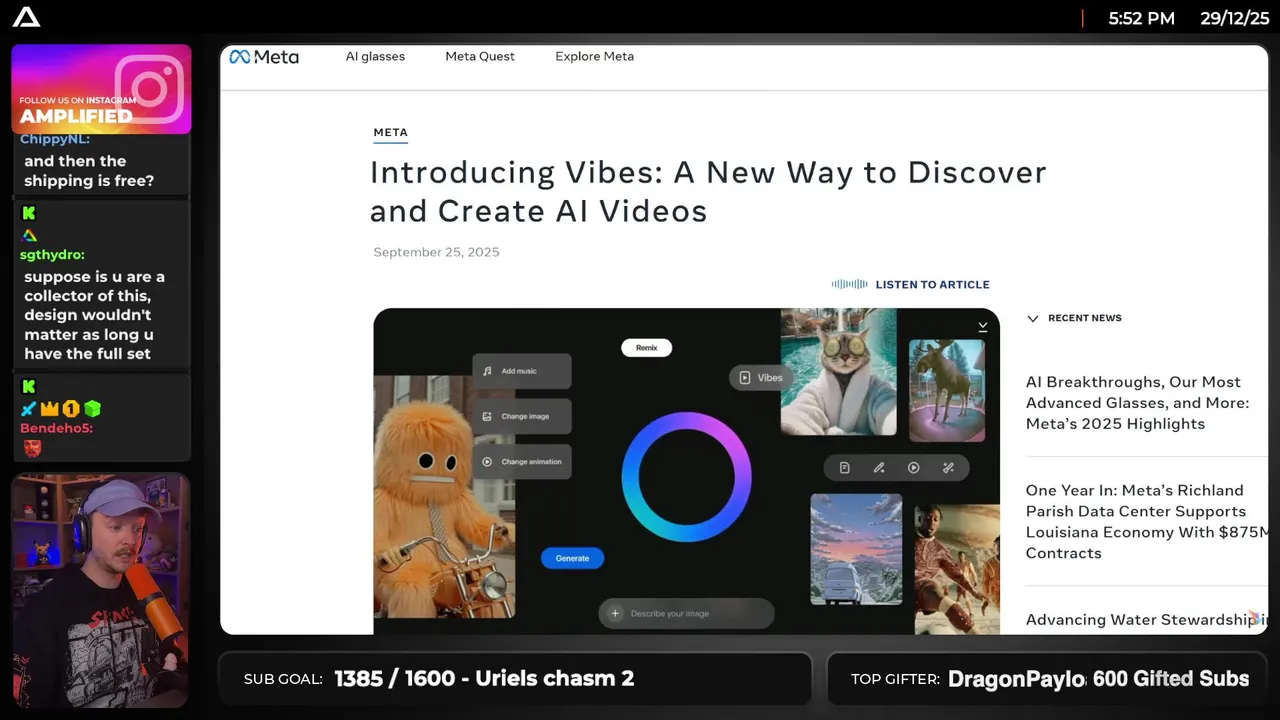Click the moose statue thumbnail
This screenshot has height=720, width=1280.
pyautogui.click(x=946, y=391)
